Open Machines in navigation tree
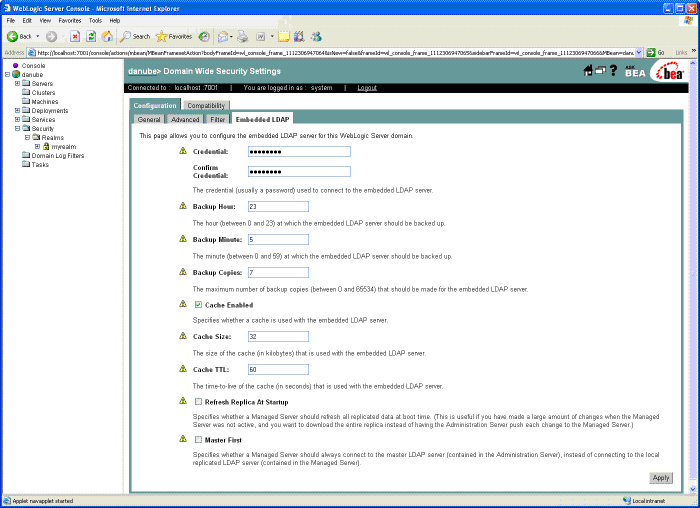The width and height of the screenshot is (700, 508). click(x=45, y=101)
